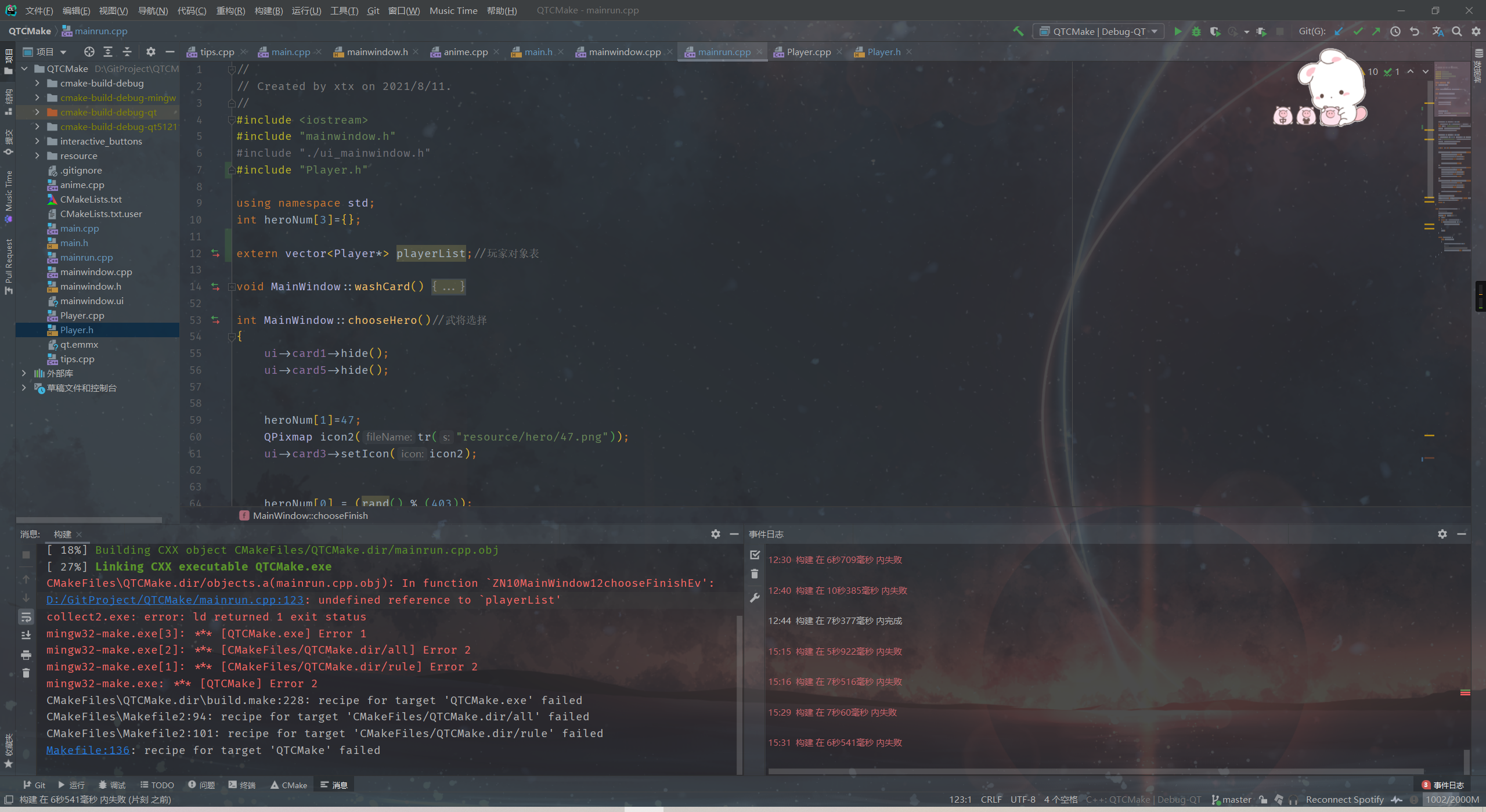Open the Music Time menu
This screenshot has height=812, width=1486.
coord(453,10)
